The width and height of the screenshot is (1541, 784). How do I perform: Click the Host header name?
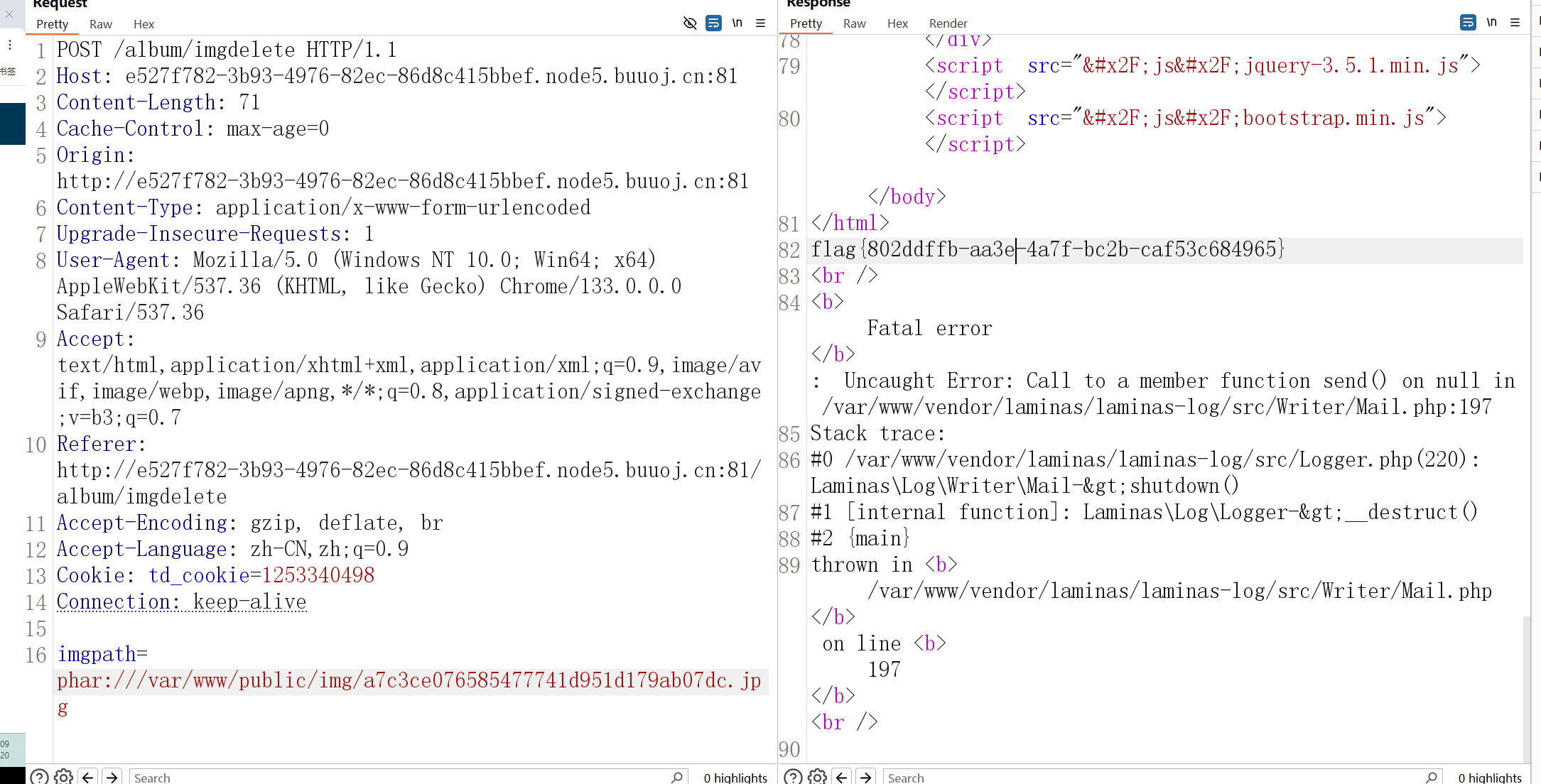[79, 76]
